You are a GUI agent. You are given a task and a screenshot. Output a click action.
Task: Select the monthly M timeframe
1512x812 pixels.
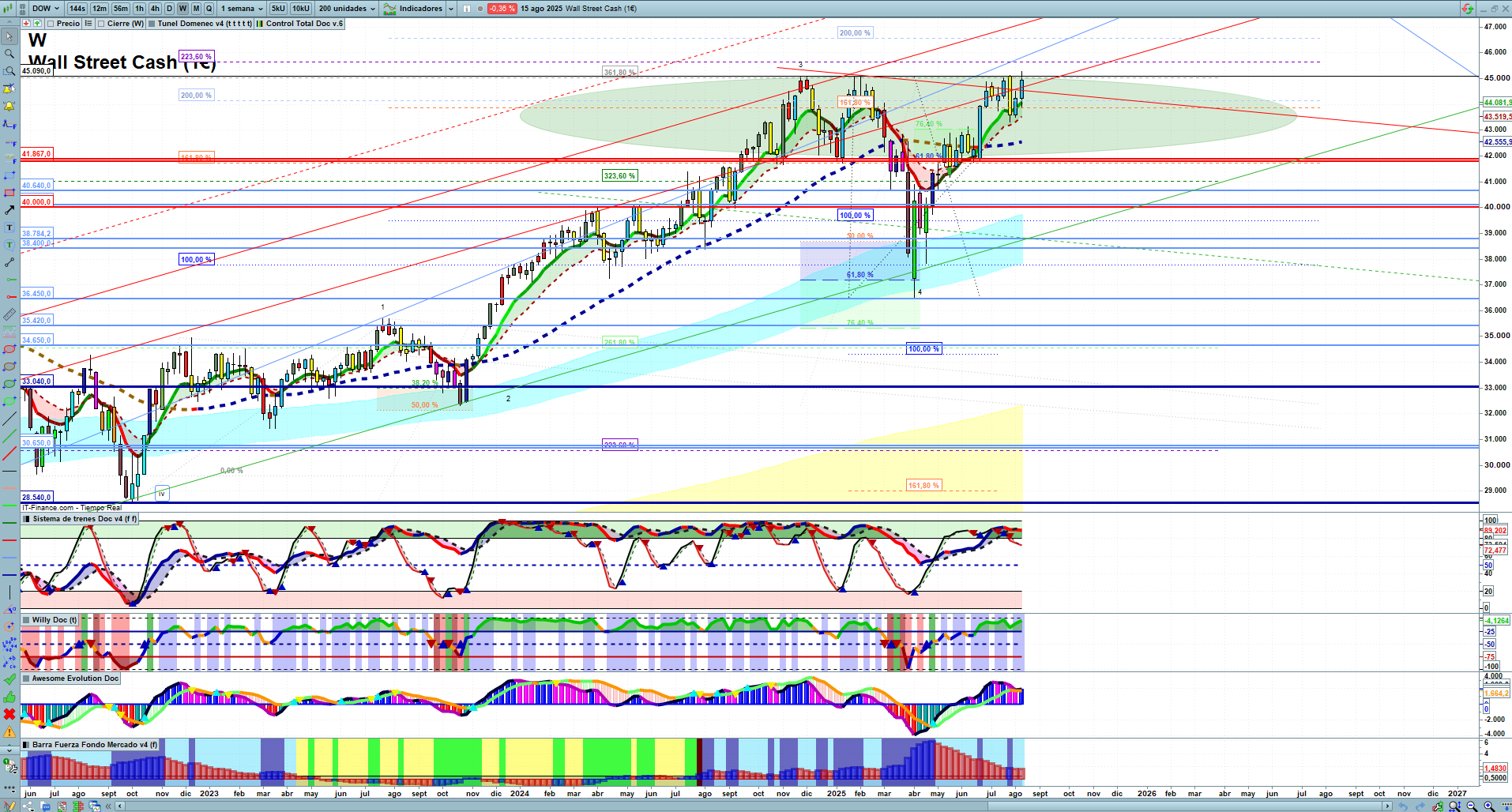pos(196,9)
